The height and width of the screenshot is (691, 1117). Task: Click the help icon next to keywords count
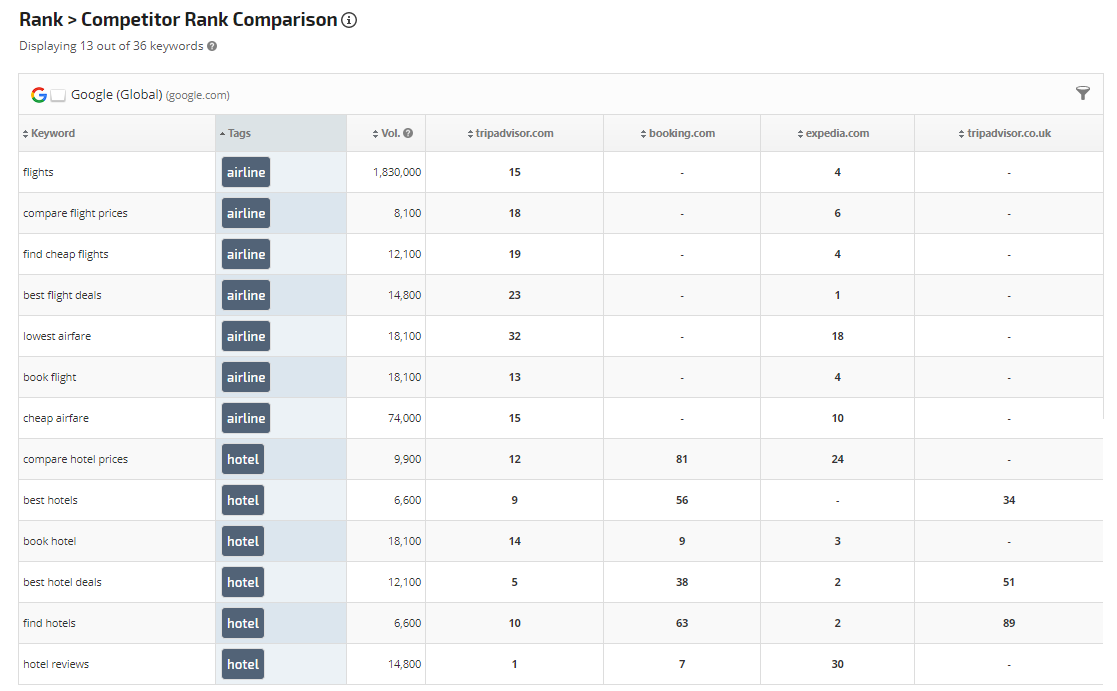pyautogui.click(x=212, y=46)
